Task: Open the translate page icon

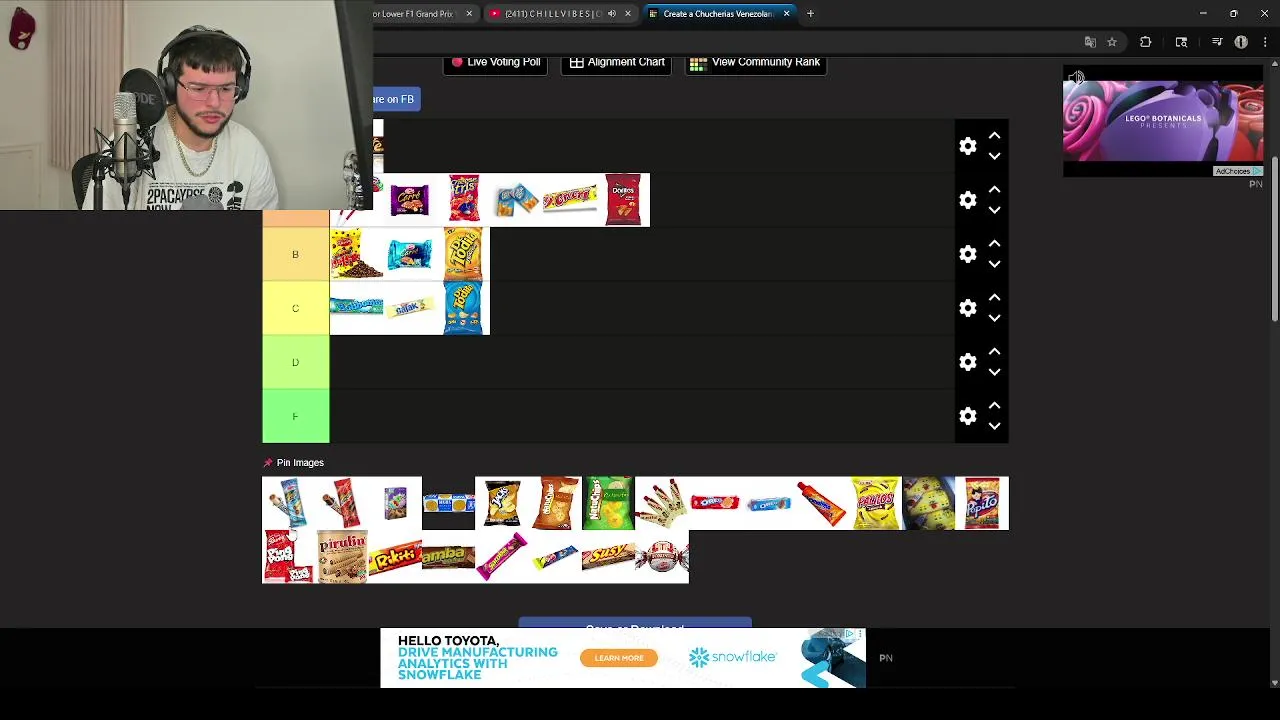Action: 1090,42
